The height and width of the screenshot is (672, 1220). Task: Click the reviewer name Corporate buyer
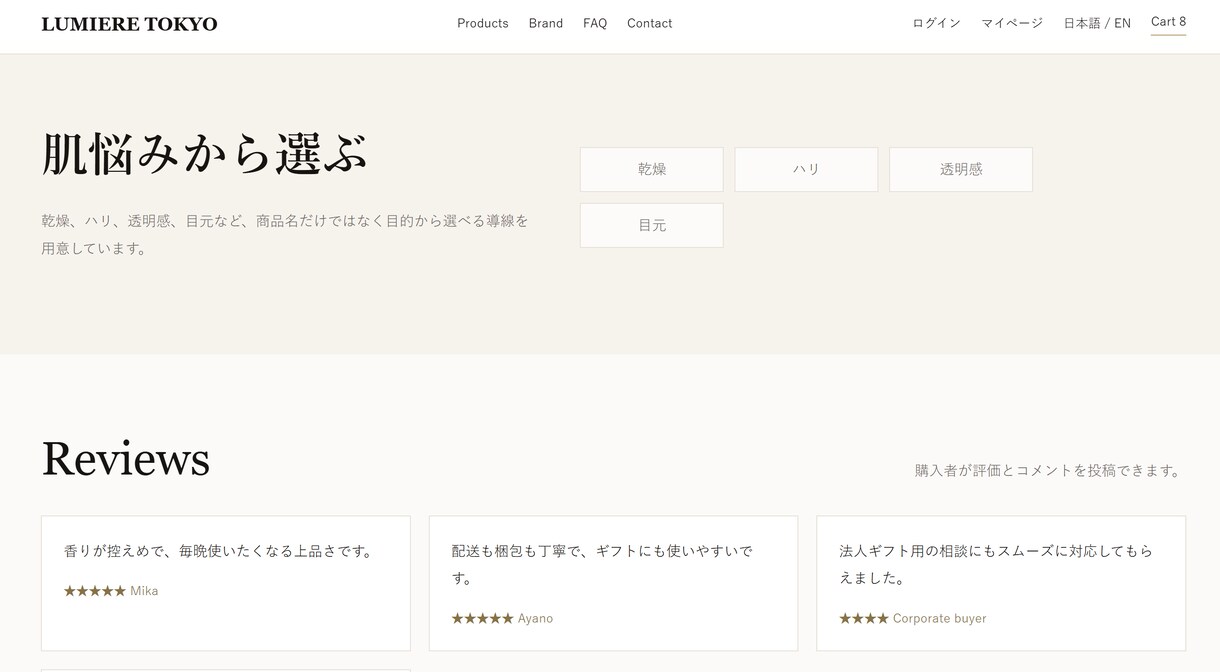click(940, 619)
